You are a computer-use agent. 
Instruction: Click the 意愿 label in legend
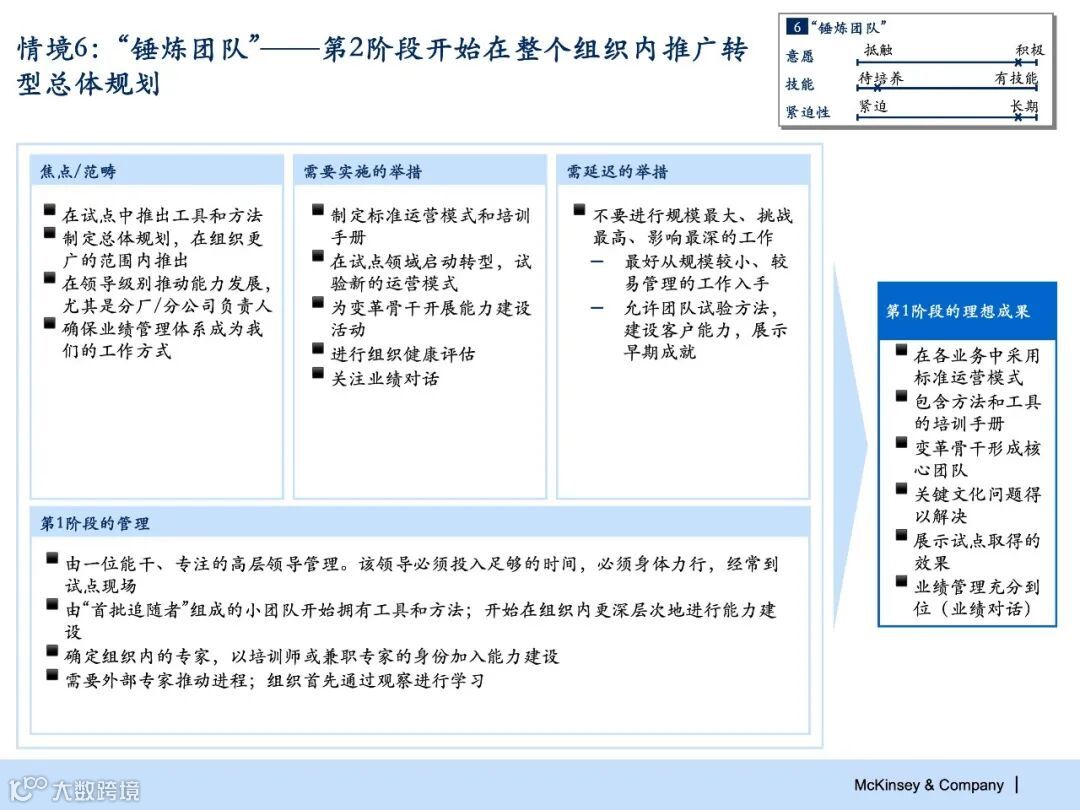coord(800,56)
